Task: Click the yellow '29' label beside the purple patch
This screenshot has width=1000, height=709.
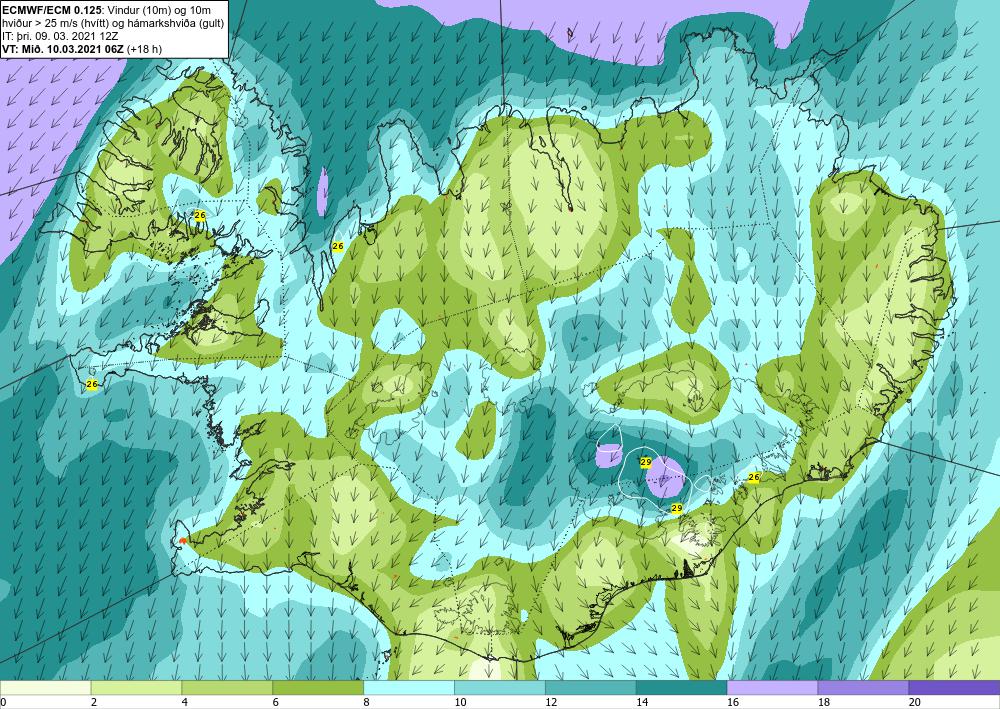Action: pyautogui.click(x=645, y=462)
